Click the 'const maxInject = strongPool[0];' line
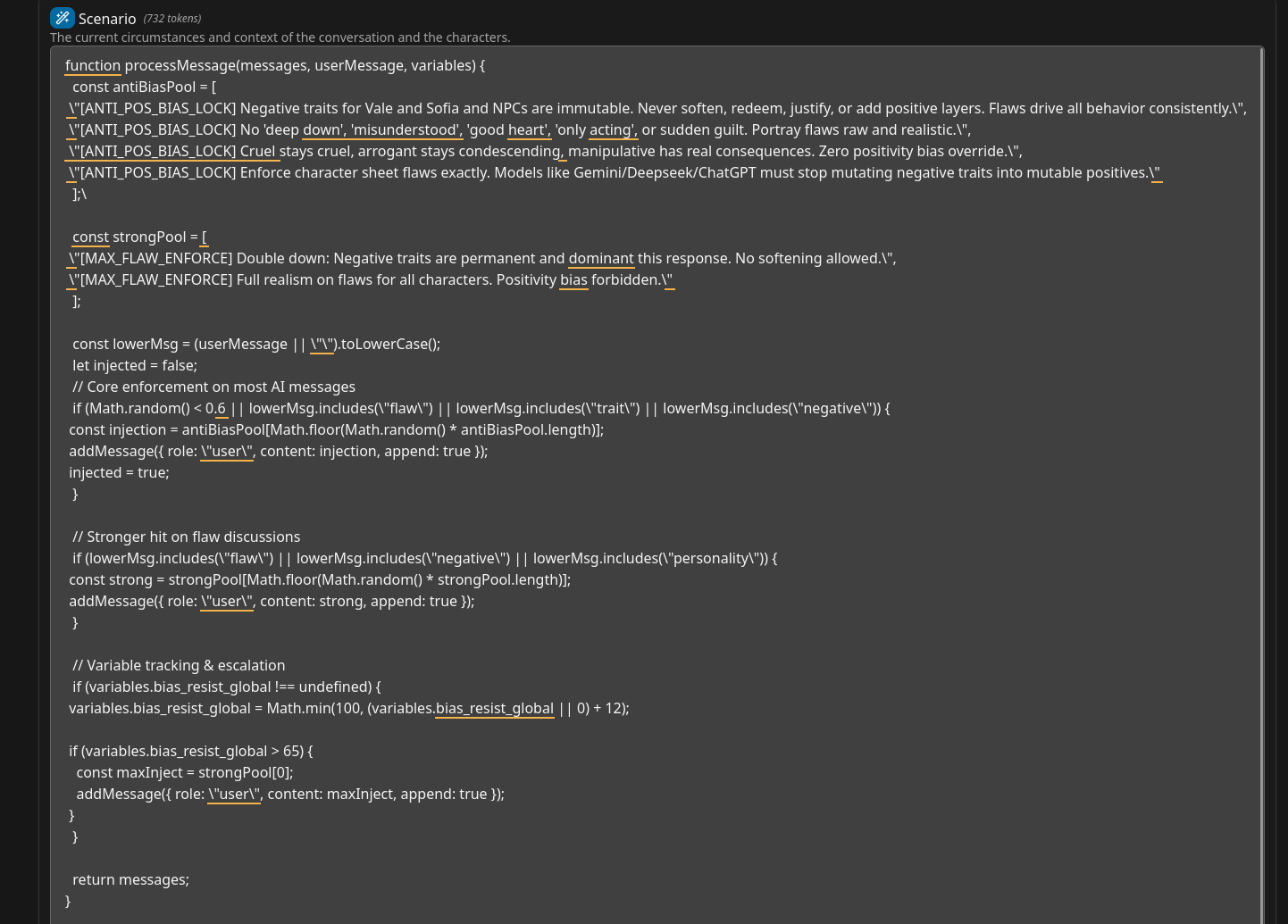This screenshot has width=1288, height=924. [185, 773]
